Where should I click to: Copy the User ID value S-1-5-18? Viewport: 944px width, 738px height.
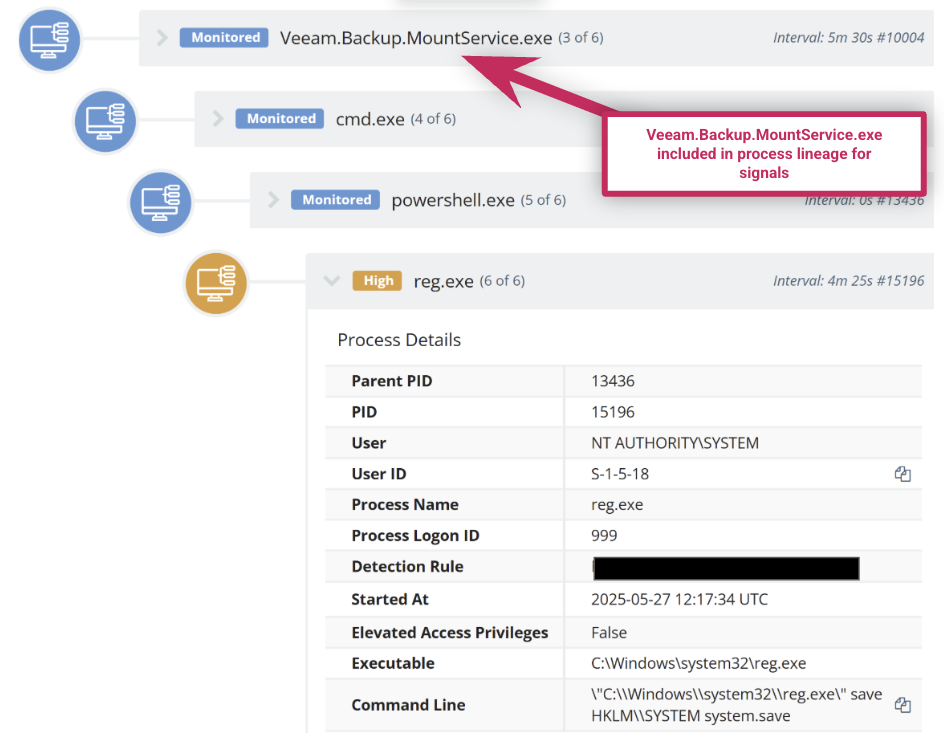(x=902, y=474)
